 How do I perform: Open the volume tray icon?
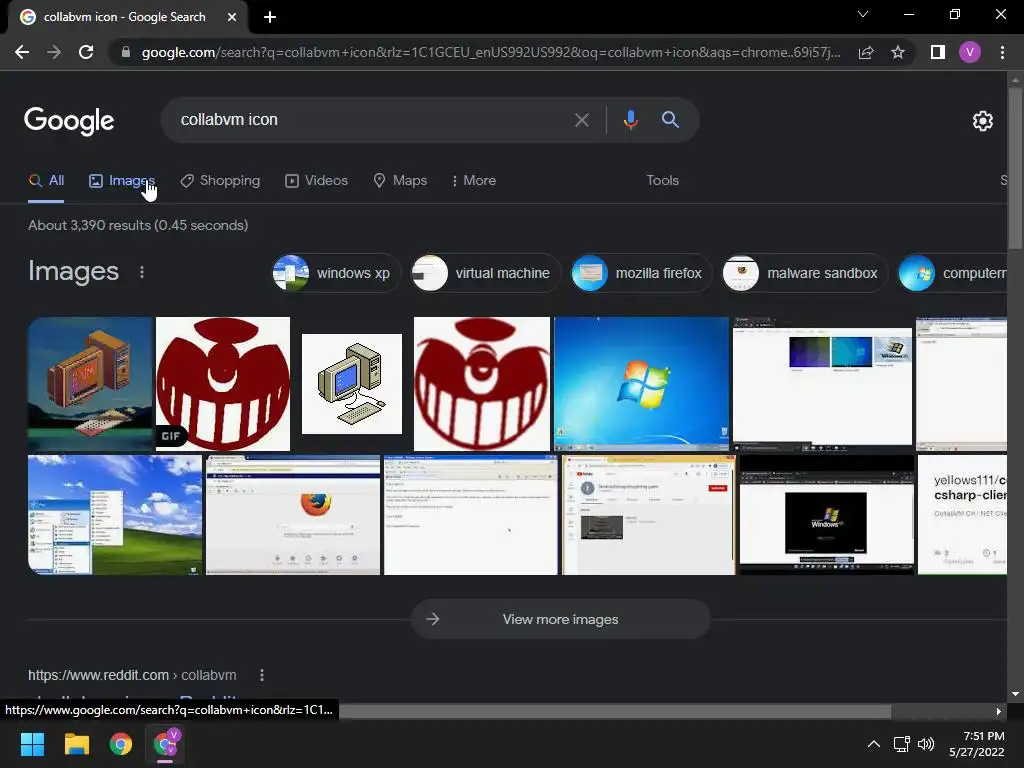[x=926, y=744]
